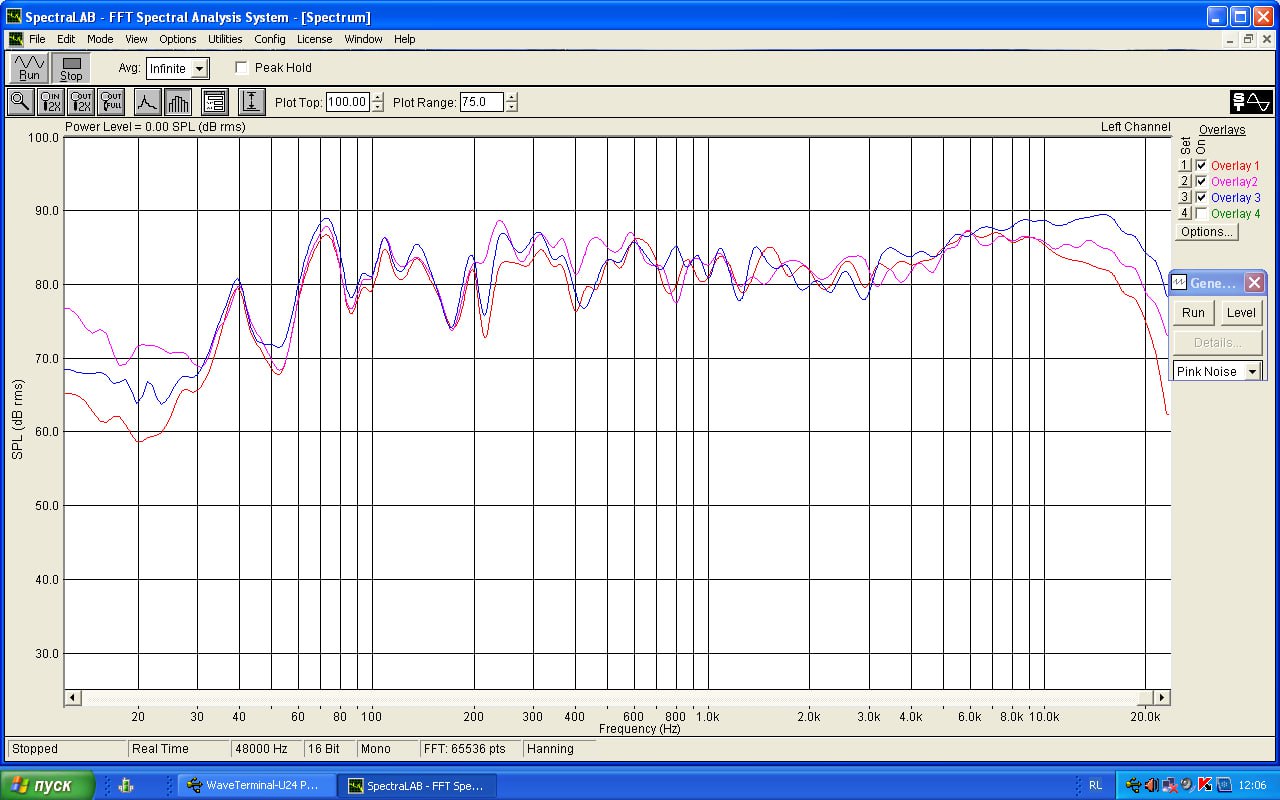Click the Zoom Out 2X icon

(81, 101)
